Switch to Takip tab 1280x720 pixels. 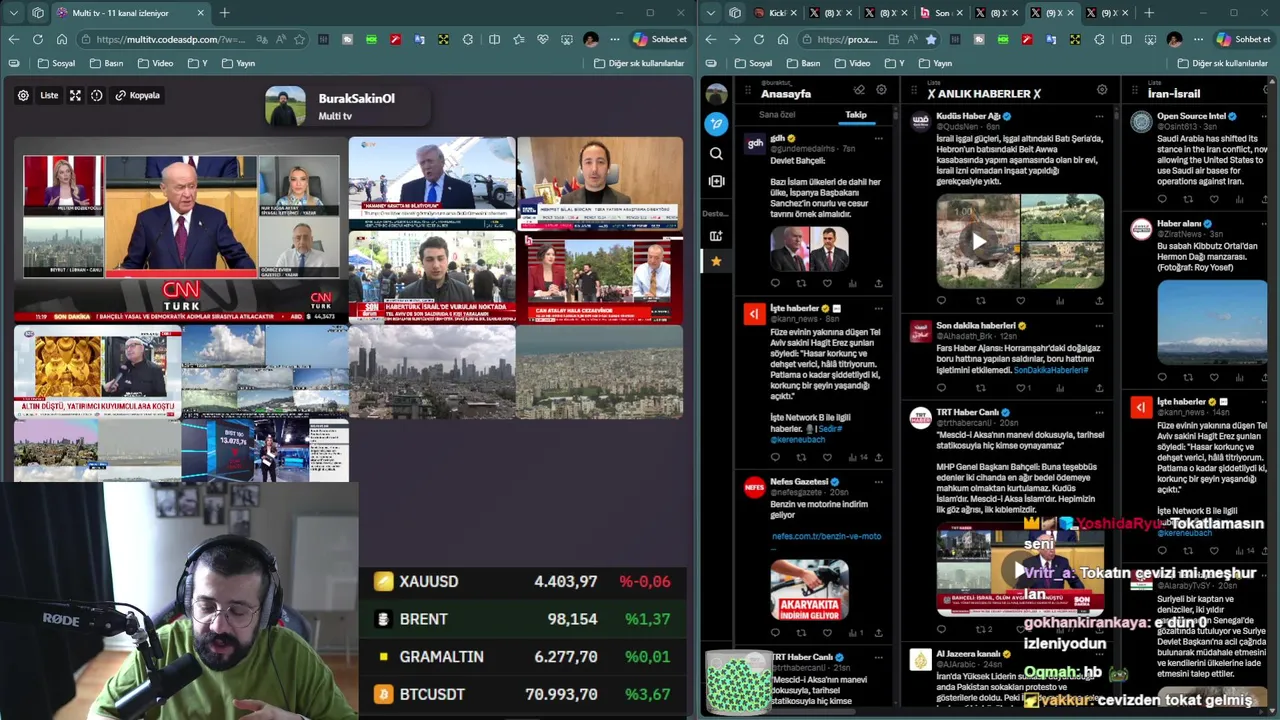point(856,115)
